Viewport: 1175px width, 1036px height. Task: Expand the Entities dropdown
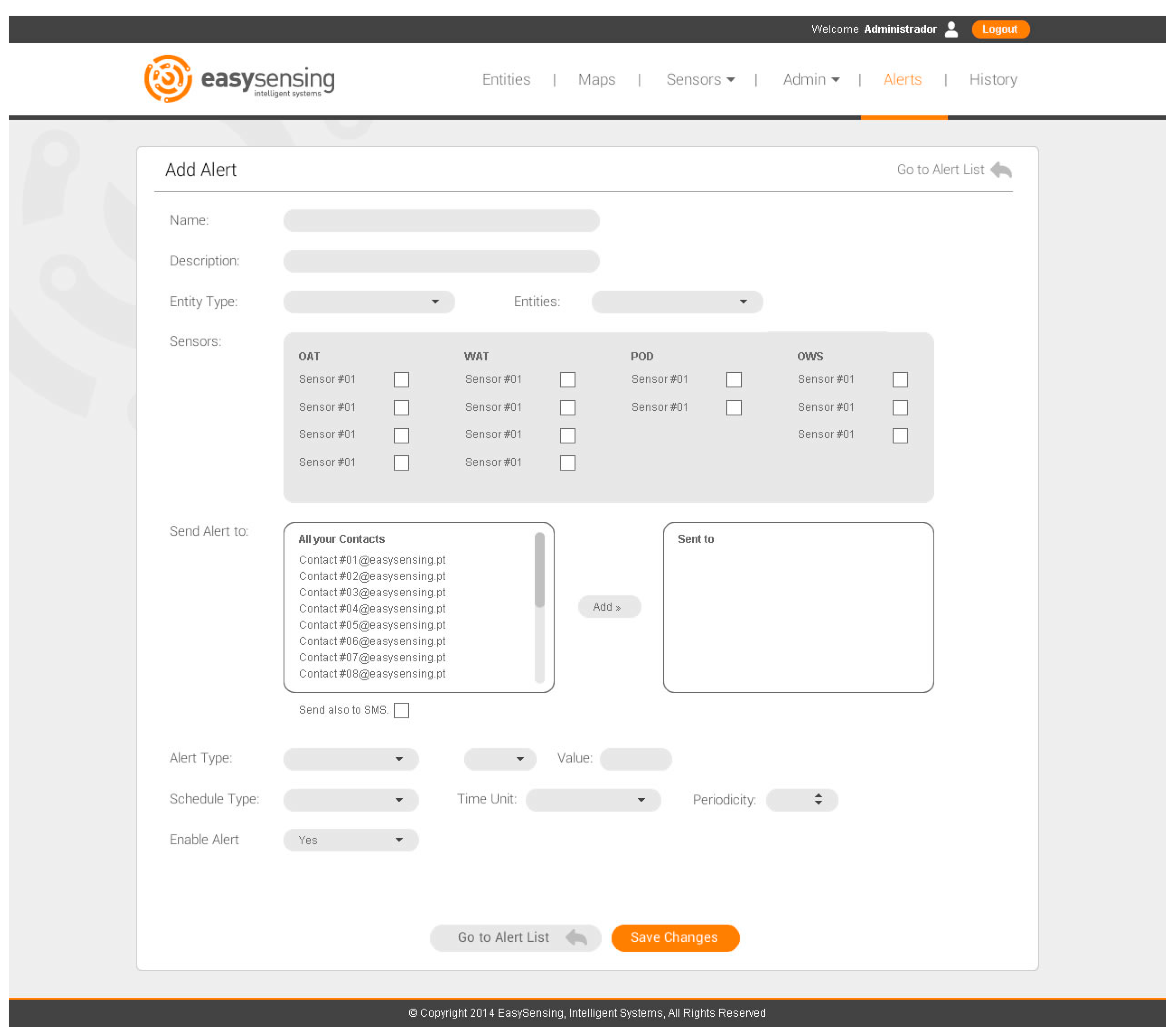(x=677, y=302)
